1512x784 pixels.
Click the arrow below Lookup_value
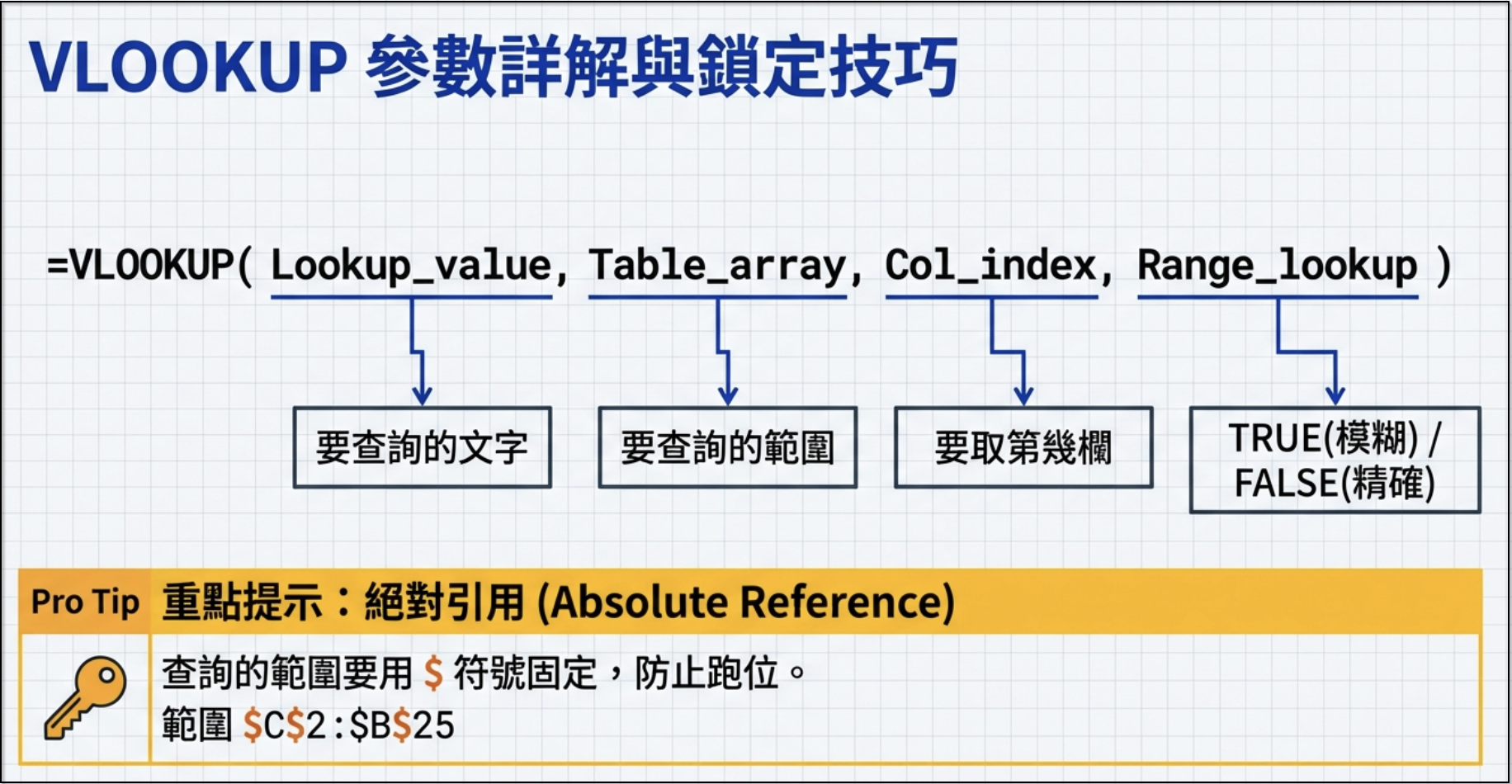(x=418, y=351)
